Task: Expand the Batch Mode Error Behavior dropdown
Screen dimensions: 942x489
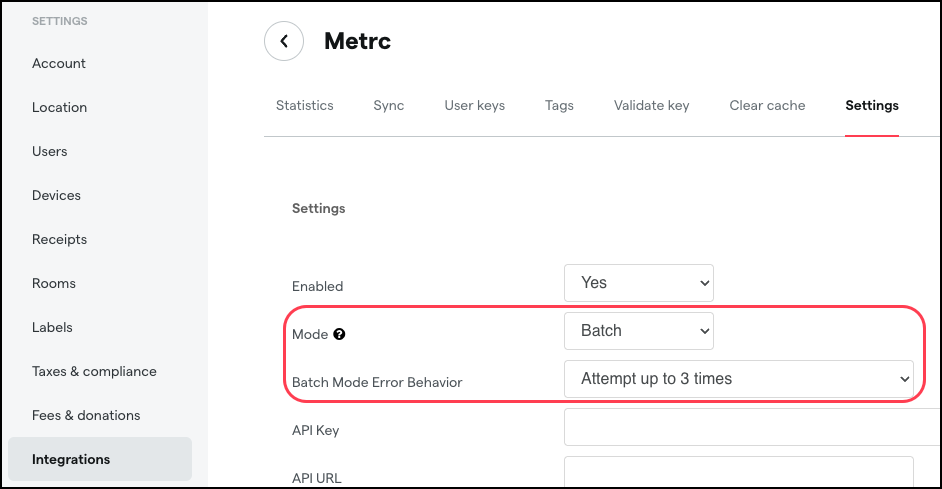Action: [x=738, y=379]
